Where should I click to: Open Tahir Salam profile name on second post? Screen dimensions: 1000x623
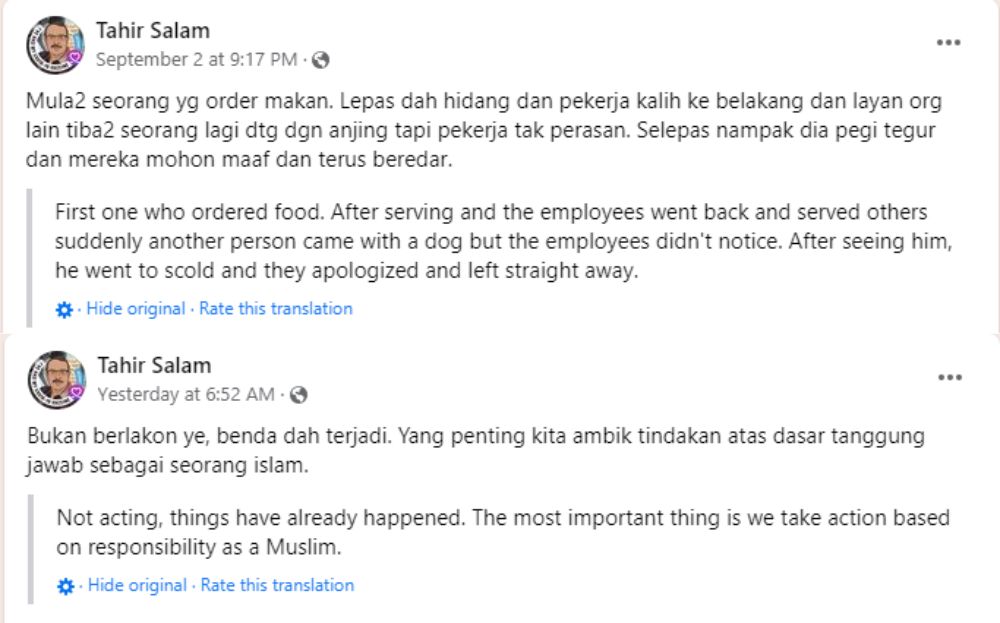pos(154,365)
